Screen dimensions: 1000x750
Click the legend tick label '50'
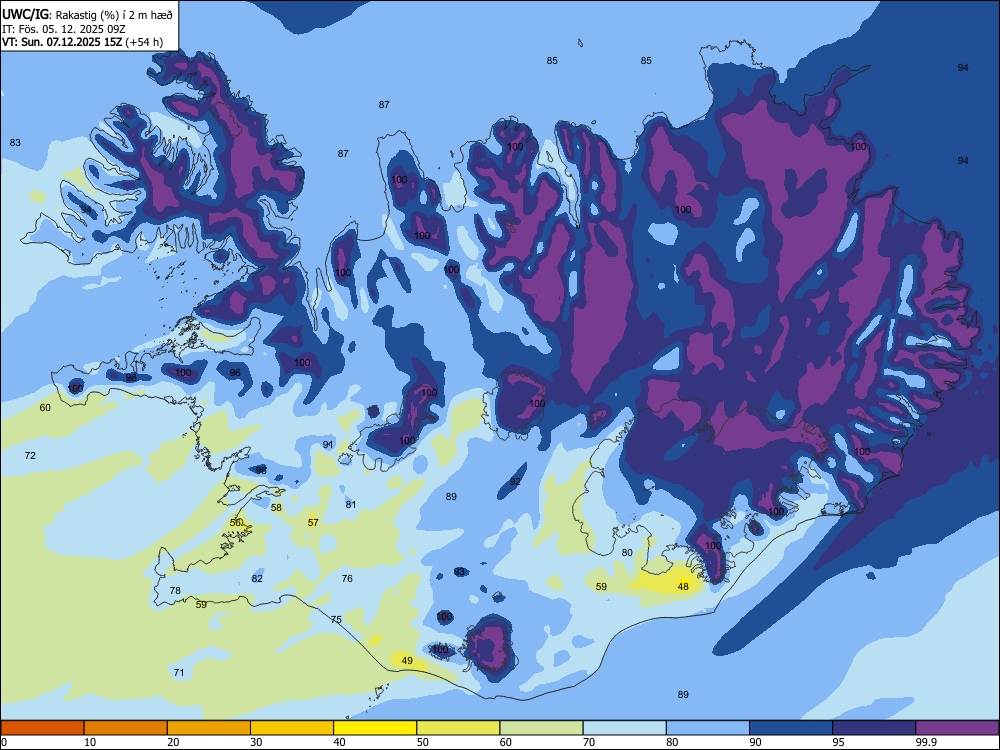click(422, 742)
